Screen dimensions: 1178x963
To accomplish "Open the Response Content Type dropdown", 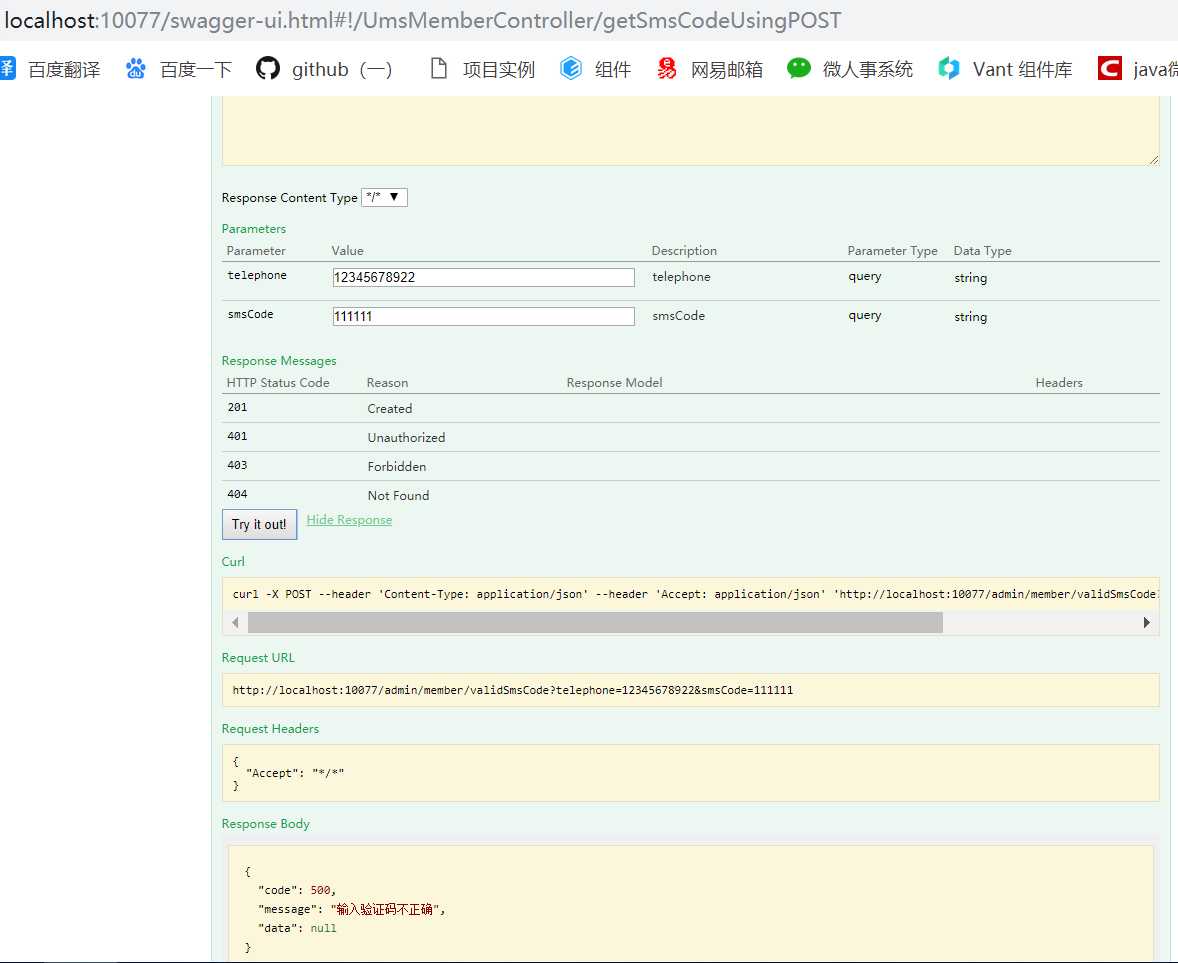I will (384, 198).
